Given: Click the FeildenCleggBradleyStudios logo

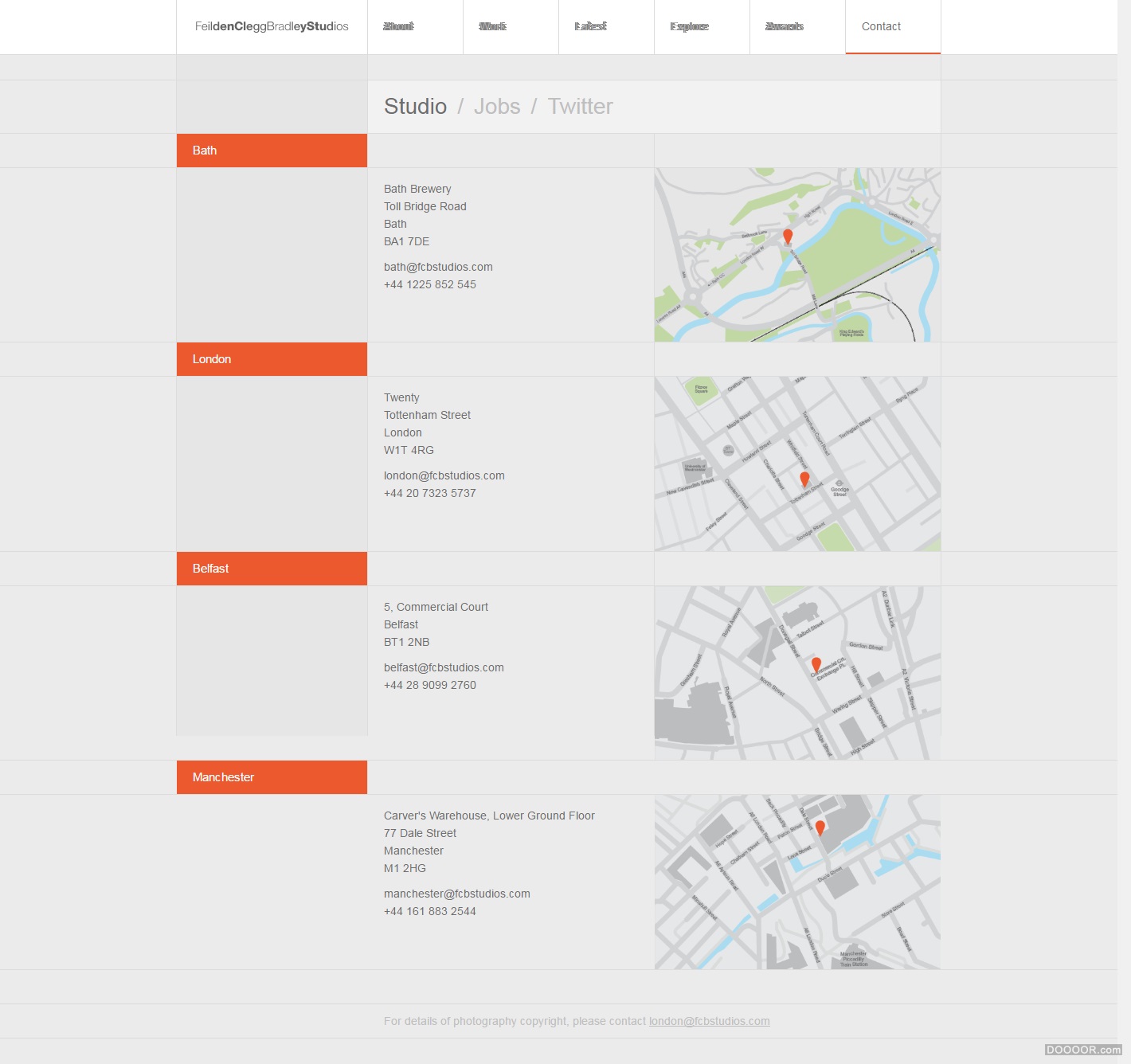Looking at the screenshot, I should click(272, 26).
